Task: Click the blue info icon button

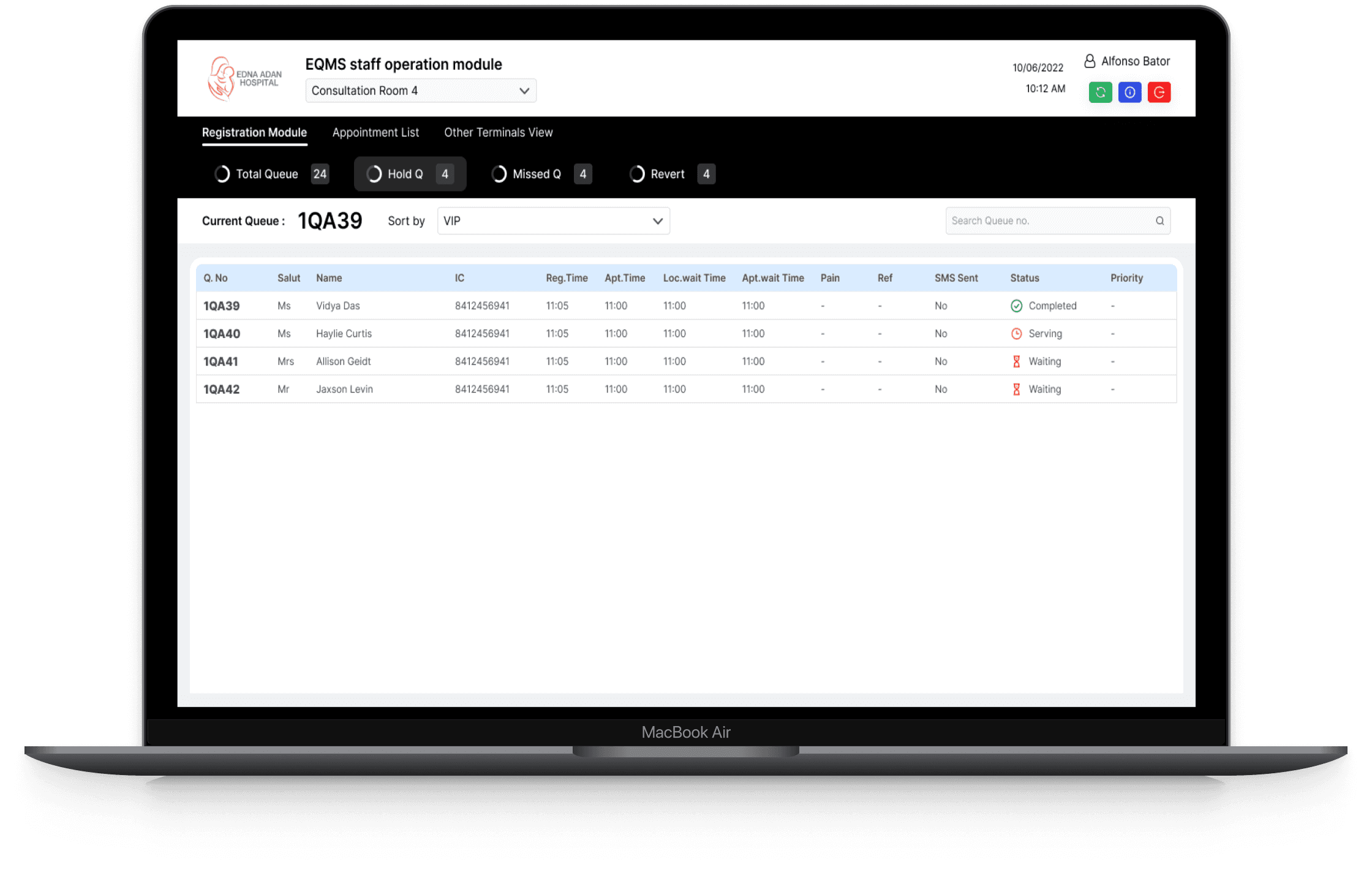Action: coord(1129,92)
